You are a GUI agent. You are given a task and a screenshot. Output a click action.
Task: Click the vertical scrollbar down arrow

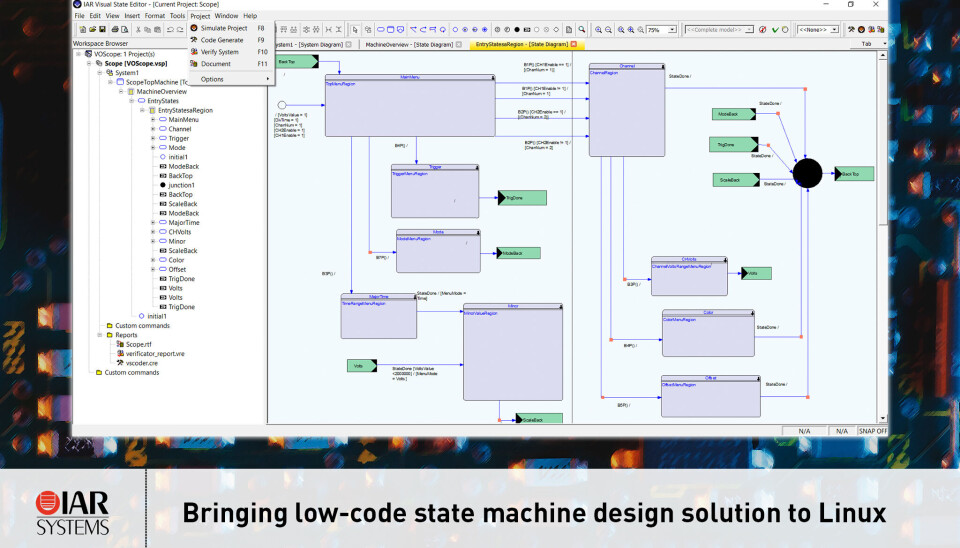coord(882,419)
